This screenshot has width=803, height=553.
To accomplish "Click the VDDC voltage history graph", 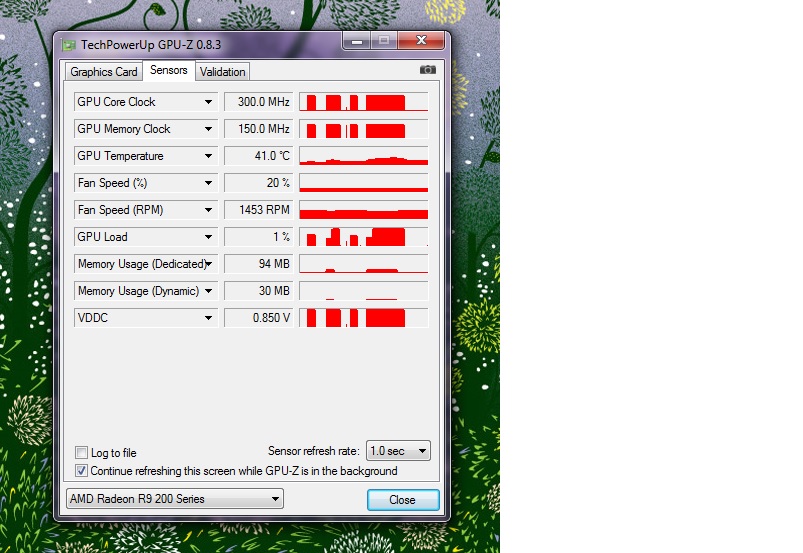I will tap(364, 317).
